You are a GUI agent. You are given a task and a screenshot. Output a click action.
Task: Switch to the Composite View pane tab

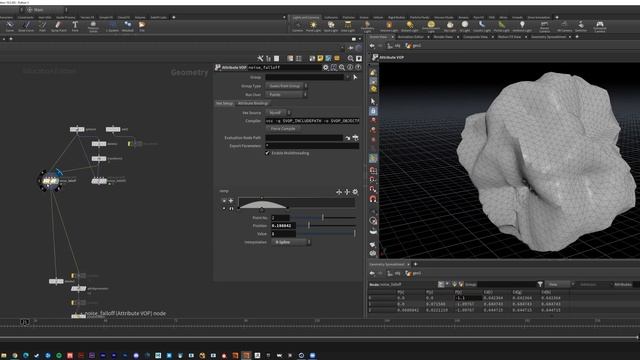pyautogui.click(x=475, y=37)
